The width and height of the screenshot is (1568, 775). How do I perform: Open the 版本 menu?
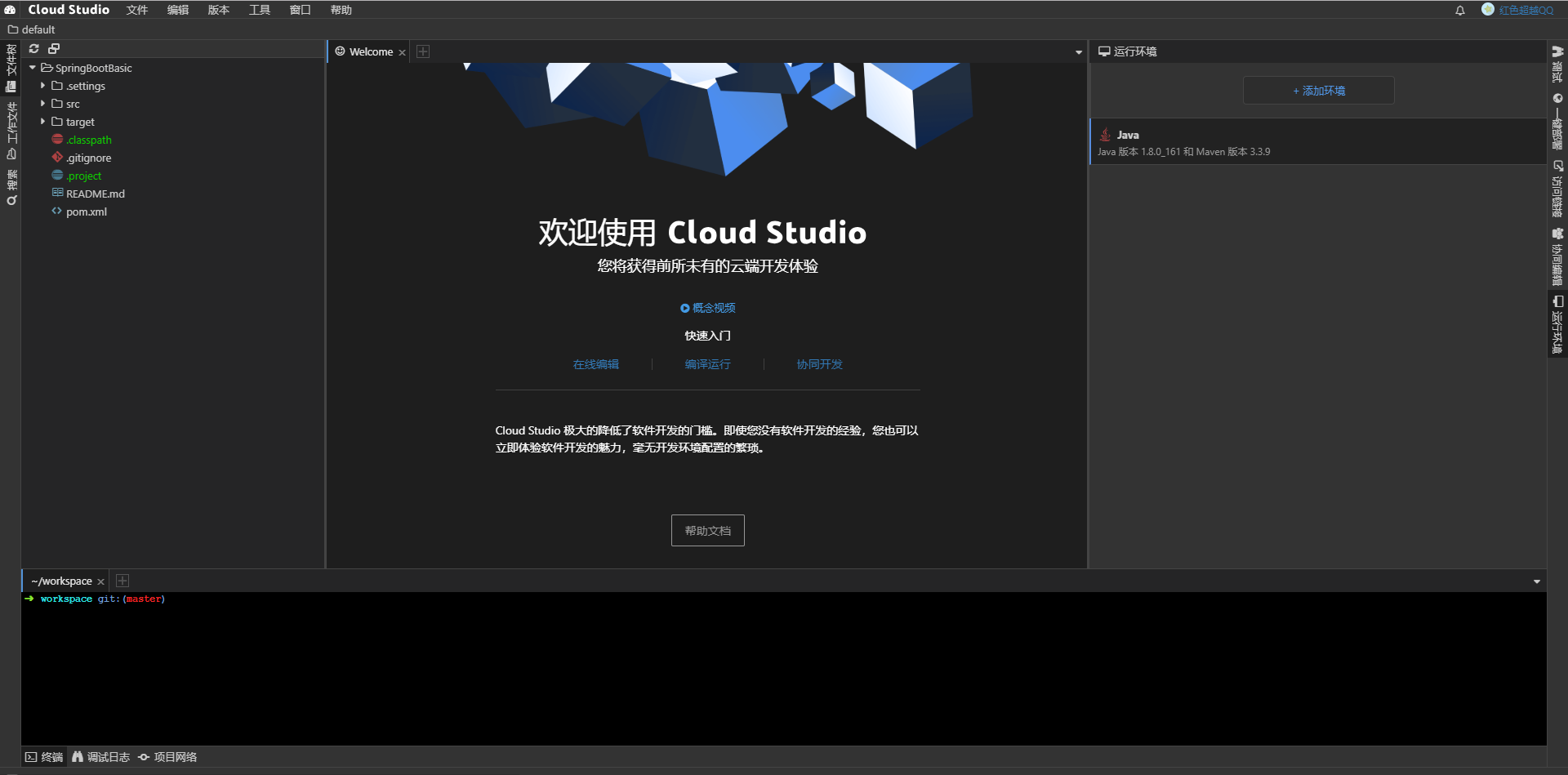(219, 10)
